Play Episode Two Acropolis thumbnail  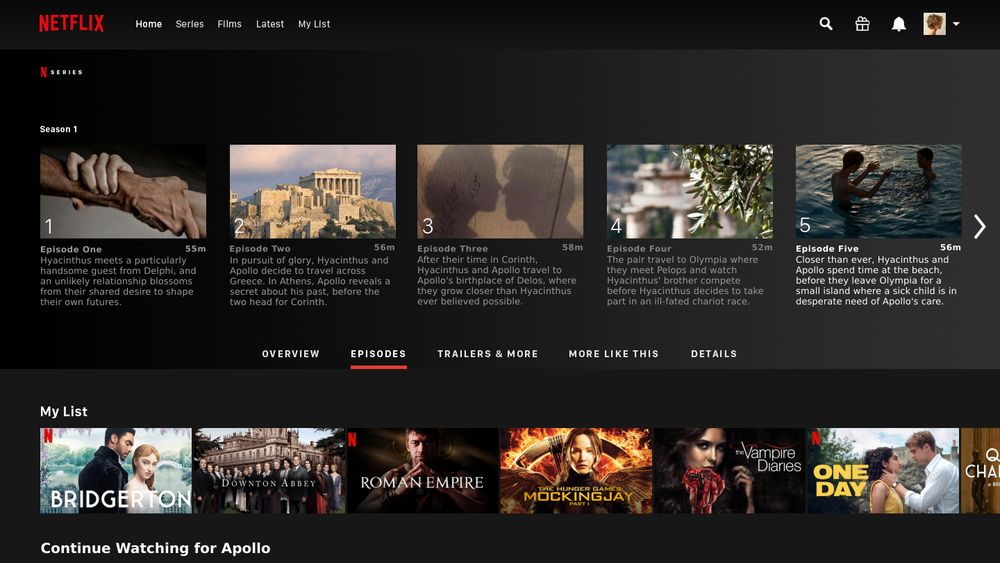[x=312, y=191]
